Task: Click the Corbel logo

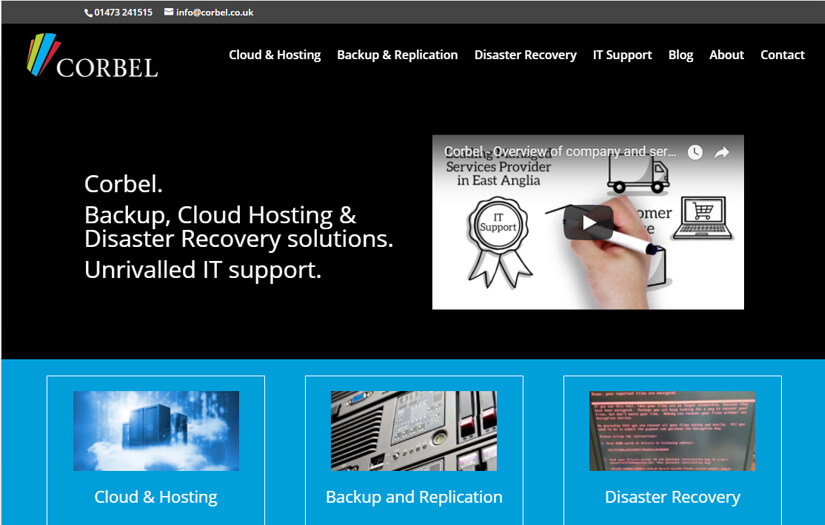Action: (93, 56)
